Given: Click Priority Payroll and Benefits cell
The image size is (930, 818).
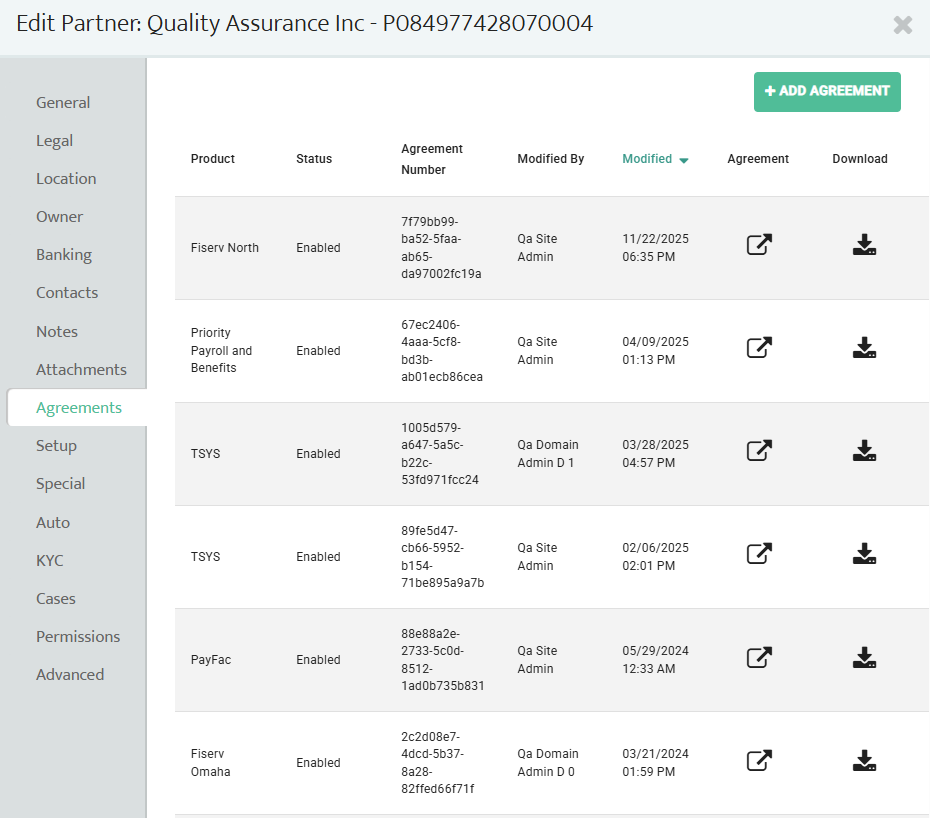Looking at the screenshot, I should pyautogui.click(x=221, y=350).
